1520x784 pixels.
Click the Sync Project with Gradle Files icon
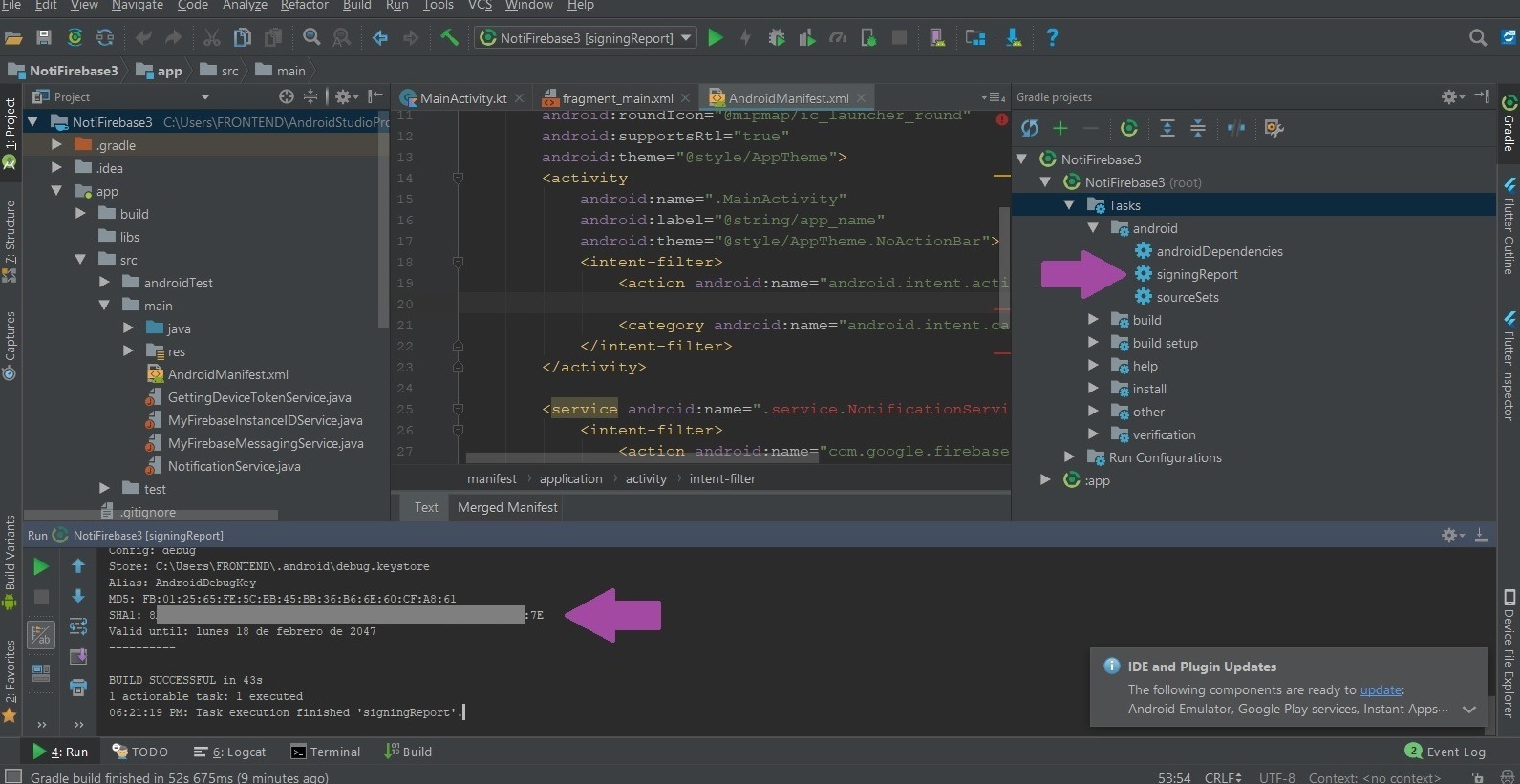tap(75, 37)
